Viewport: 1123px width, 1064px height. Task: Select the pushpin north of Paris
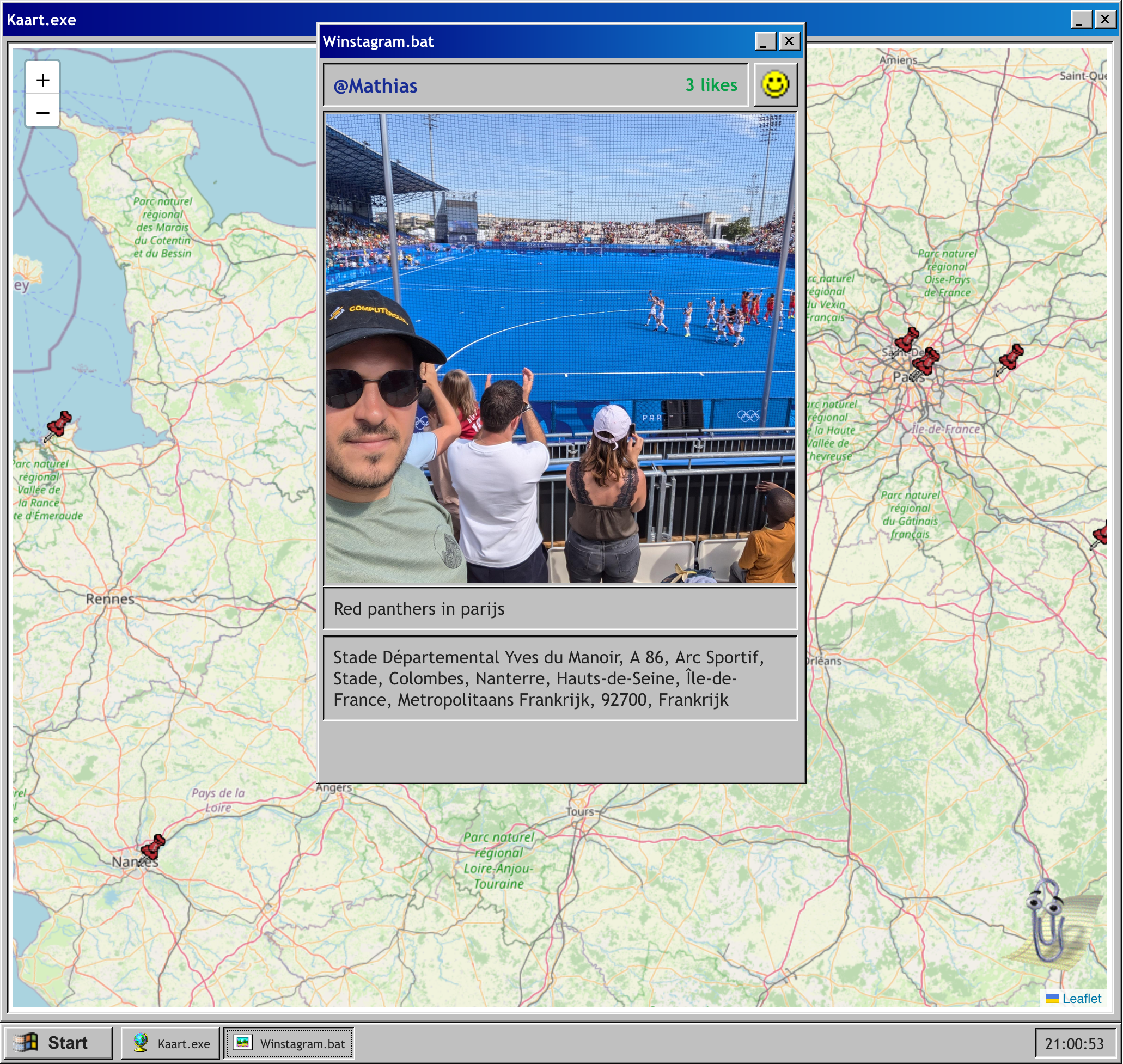click(906, 339)
